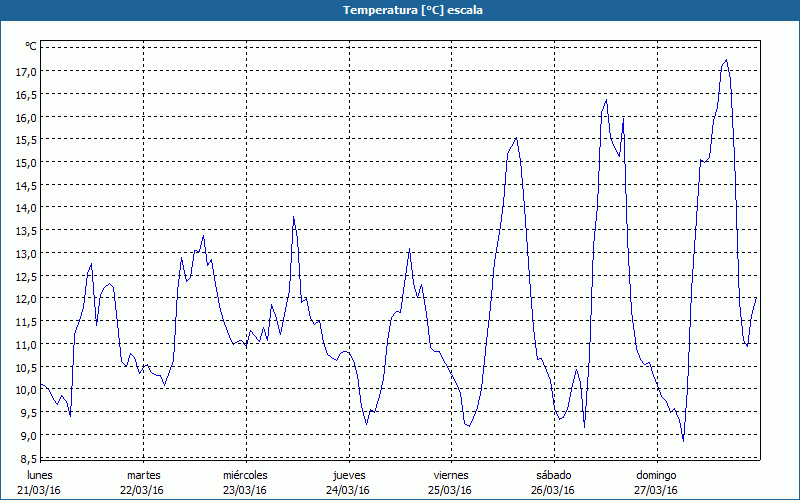The width and height of the screenshot is (800, 500).
Task: Click the 8,5 axis value
Action: [29, 459]
